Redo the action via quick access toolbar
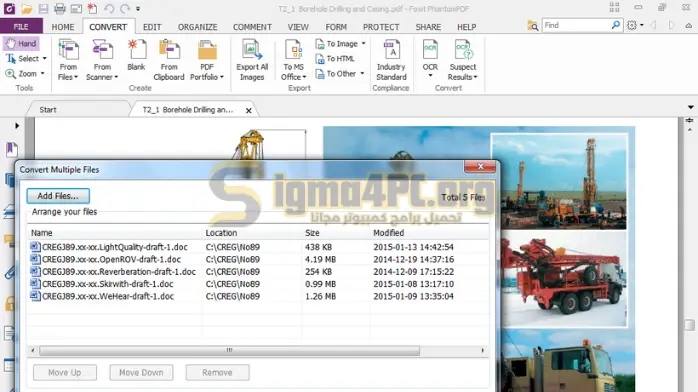 pos(125,8)
